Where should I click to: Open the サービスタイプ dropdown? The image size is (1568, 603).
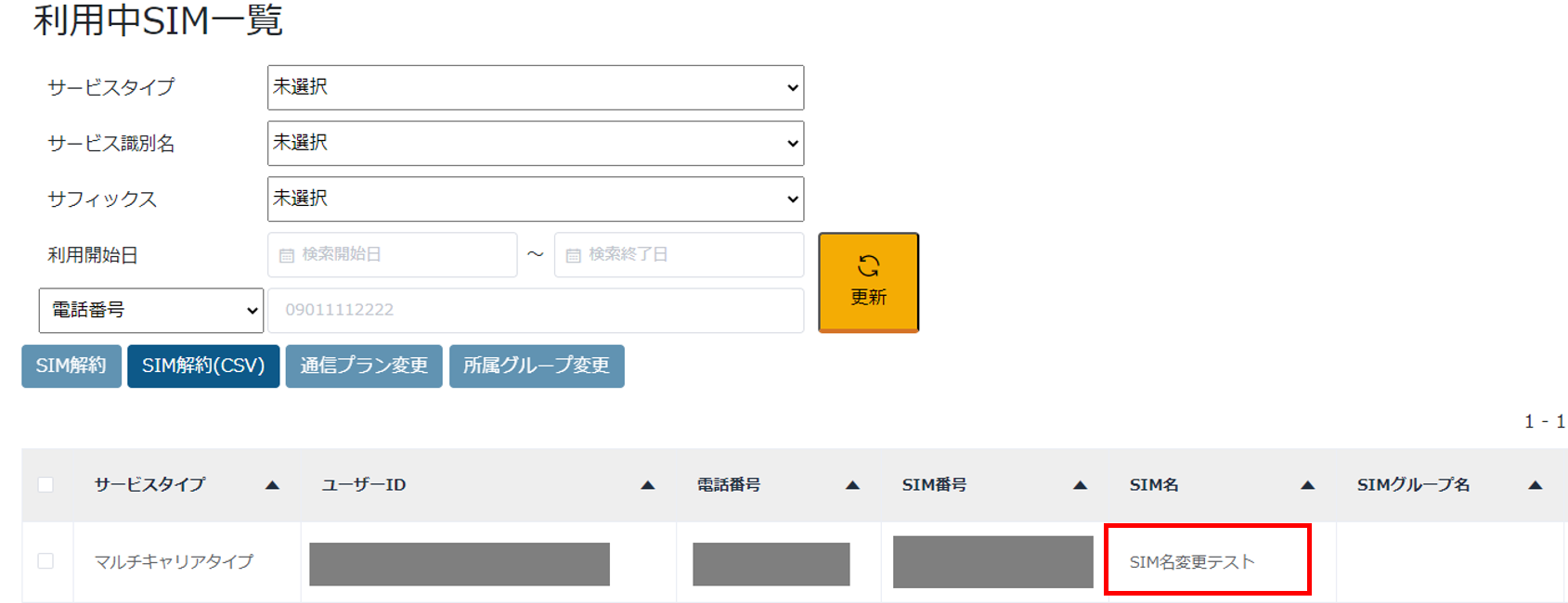tap(536, 87)
